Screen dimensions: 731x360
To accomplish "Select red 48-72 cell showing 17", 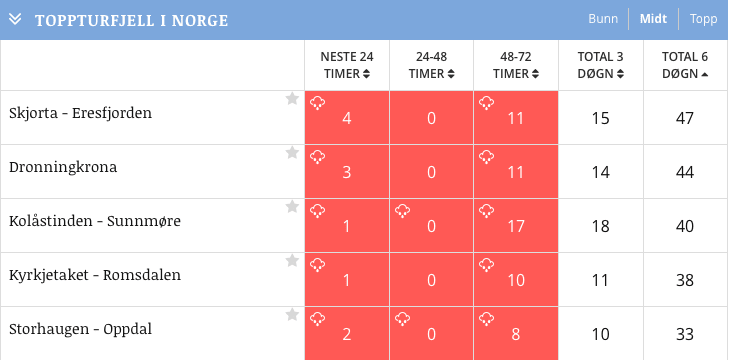I will tap(516, 226).
